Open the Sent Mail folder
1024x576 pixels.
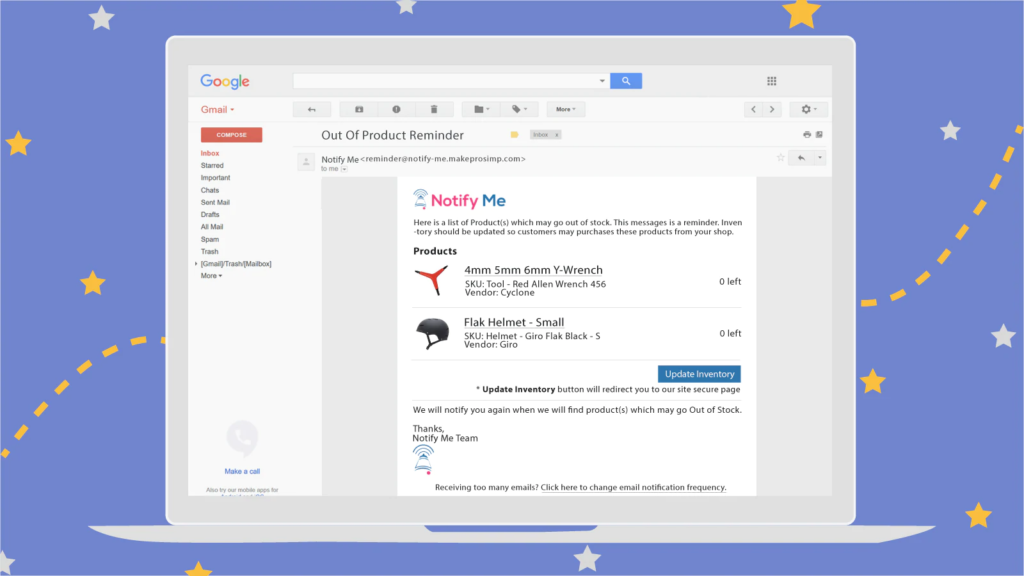215,202
